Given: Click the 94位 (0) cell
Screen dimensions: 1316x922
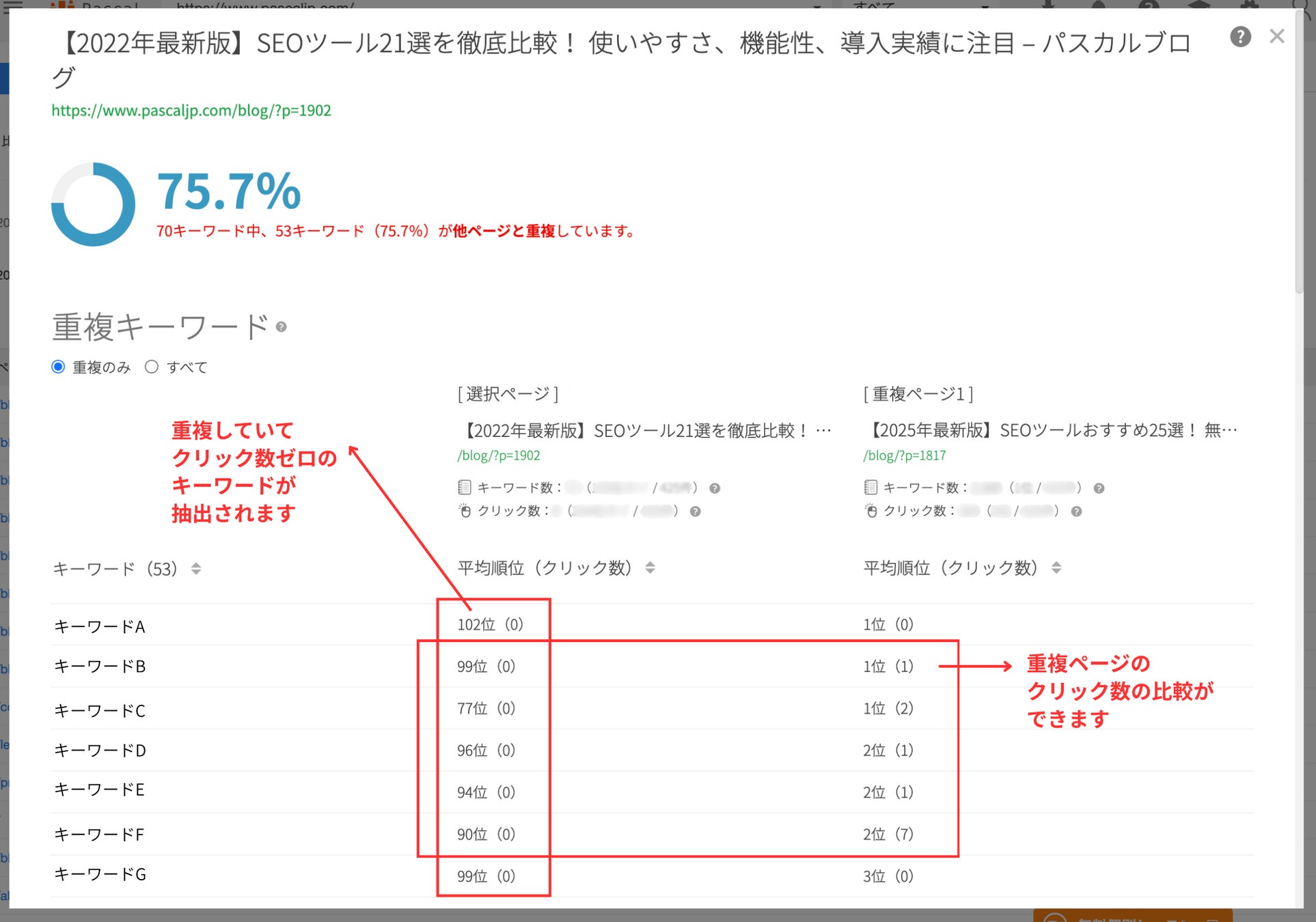Looking at the screenshot, I should pyautogui.click(x=486, y=792).
